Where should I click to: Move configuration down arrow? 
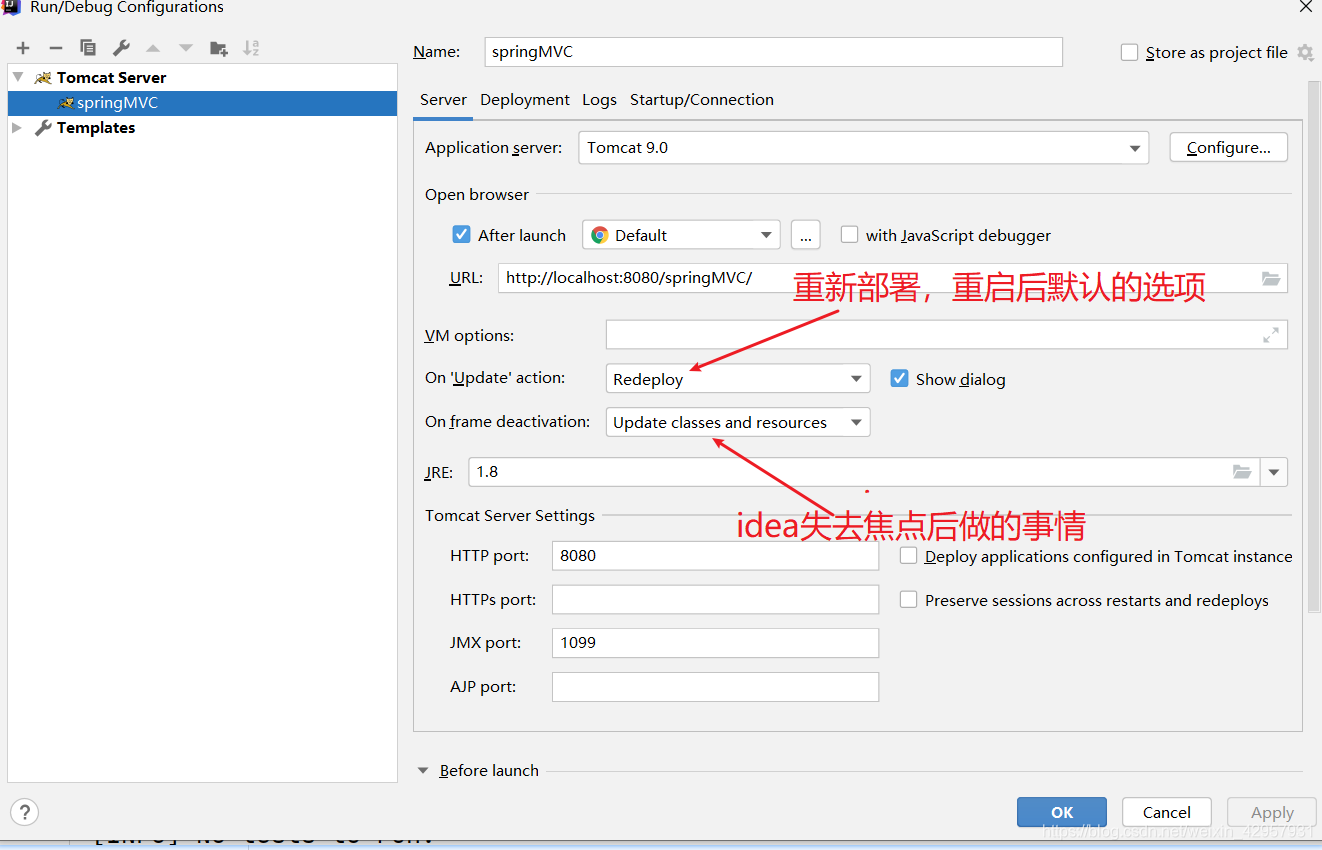186,48
